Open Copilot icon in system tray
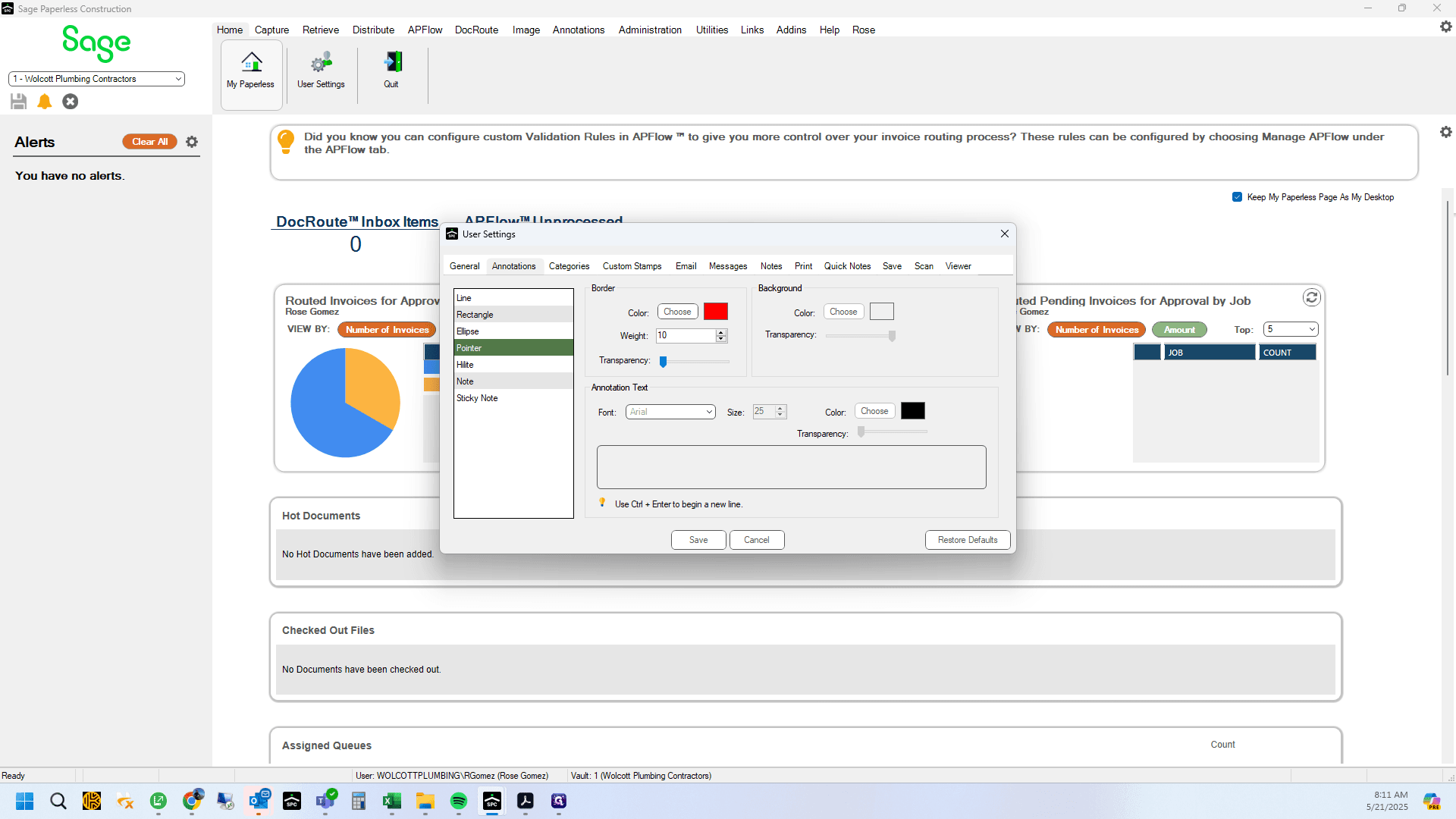This screenshot has height=819, width=1456. point(1432,801)
